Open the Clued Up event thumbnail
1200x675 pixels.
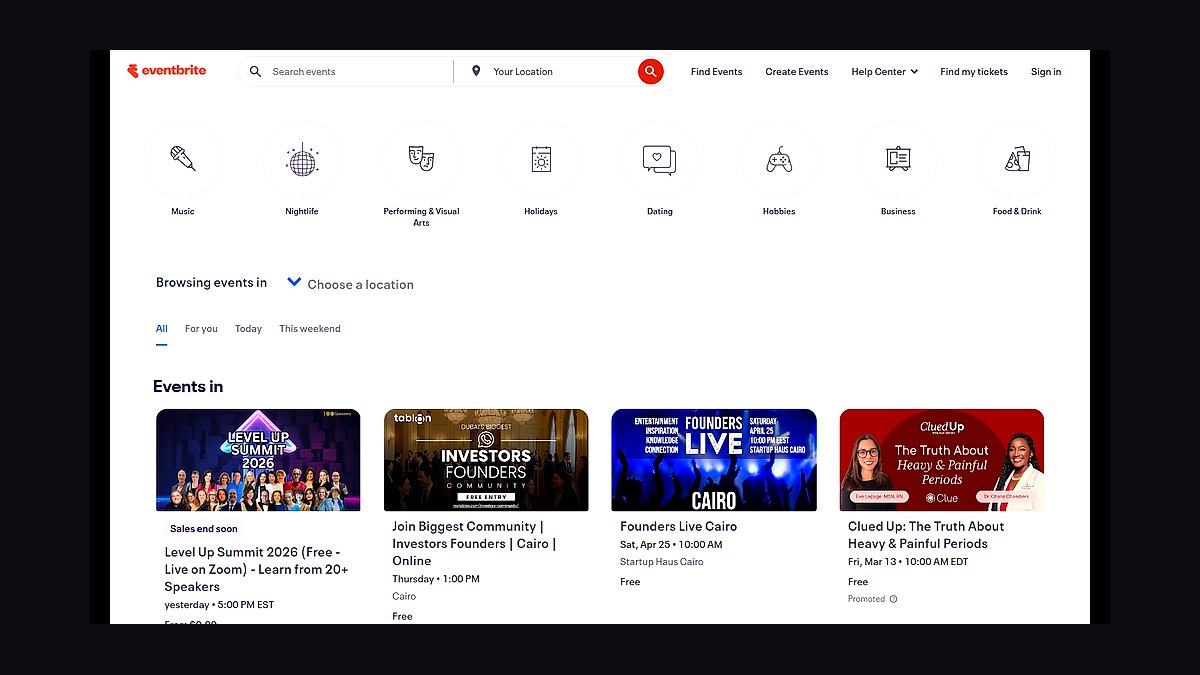pos(942,460)
